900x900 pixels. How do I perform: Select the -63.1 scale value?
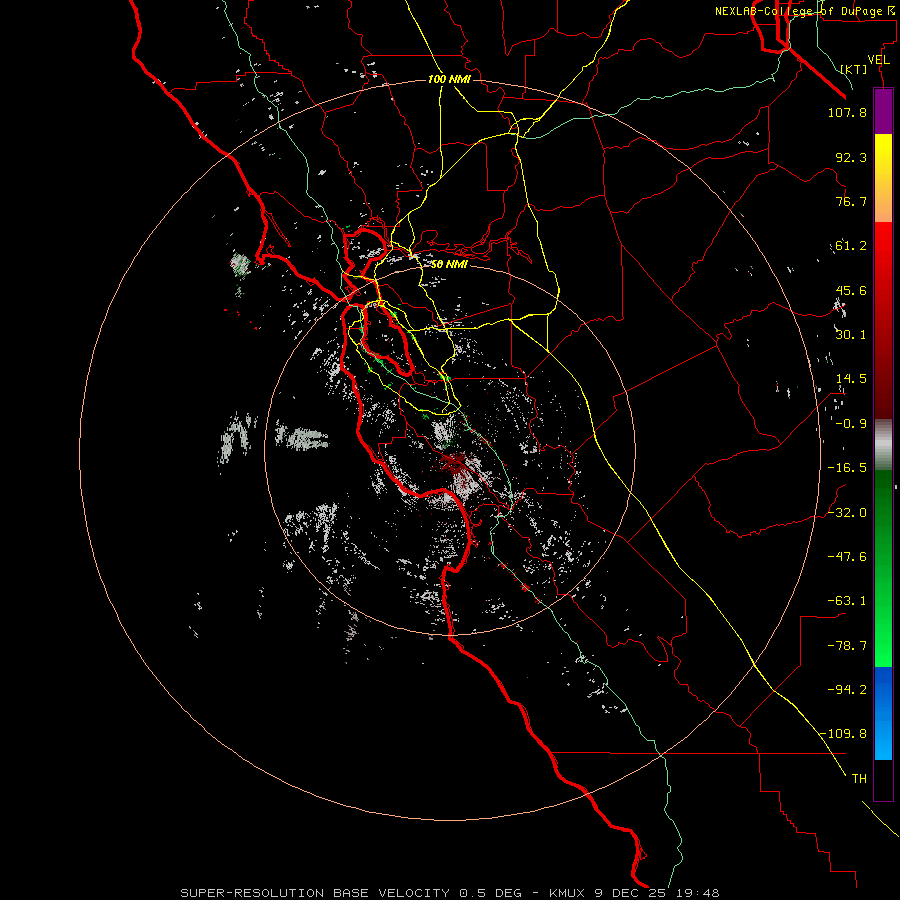coord(847,601)
